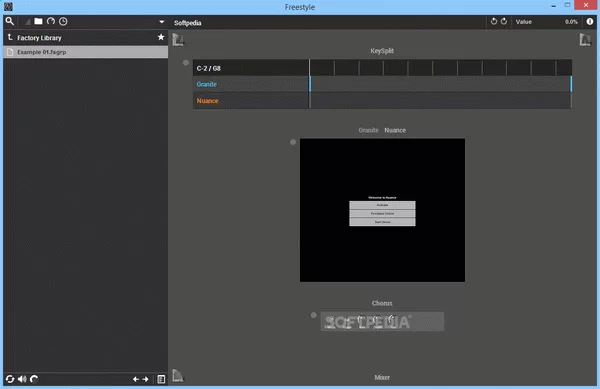Click the folder icon in the browser toolbar
This screenshot has width=600, height=389.
point(38,21)
